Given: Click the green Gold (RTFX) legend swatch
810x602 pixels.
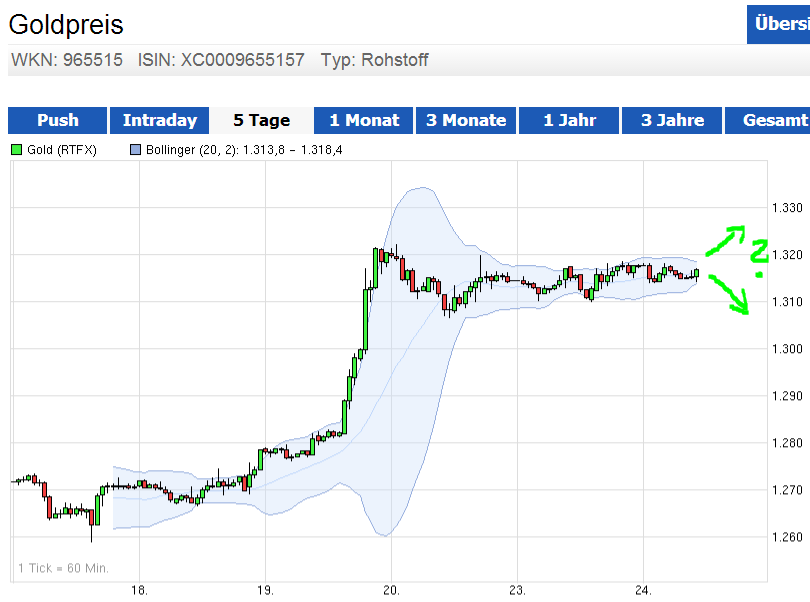Looking at the screenshot, I should click(x=17, y=150).
